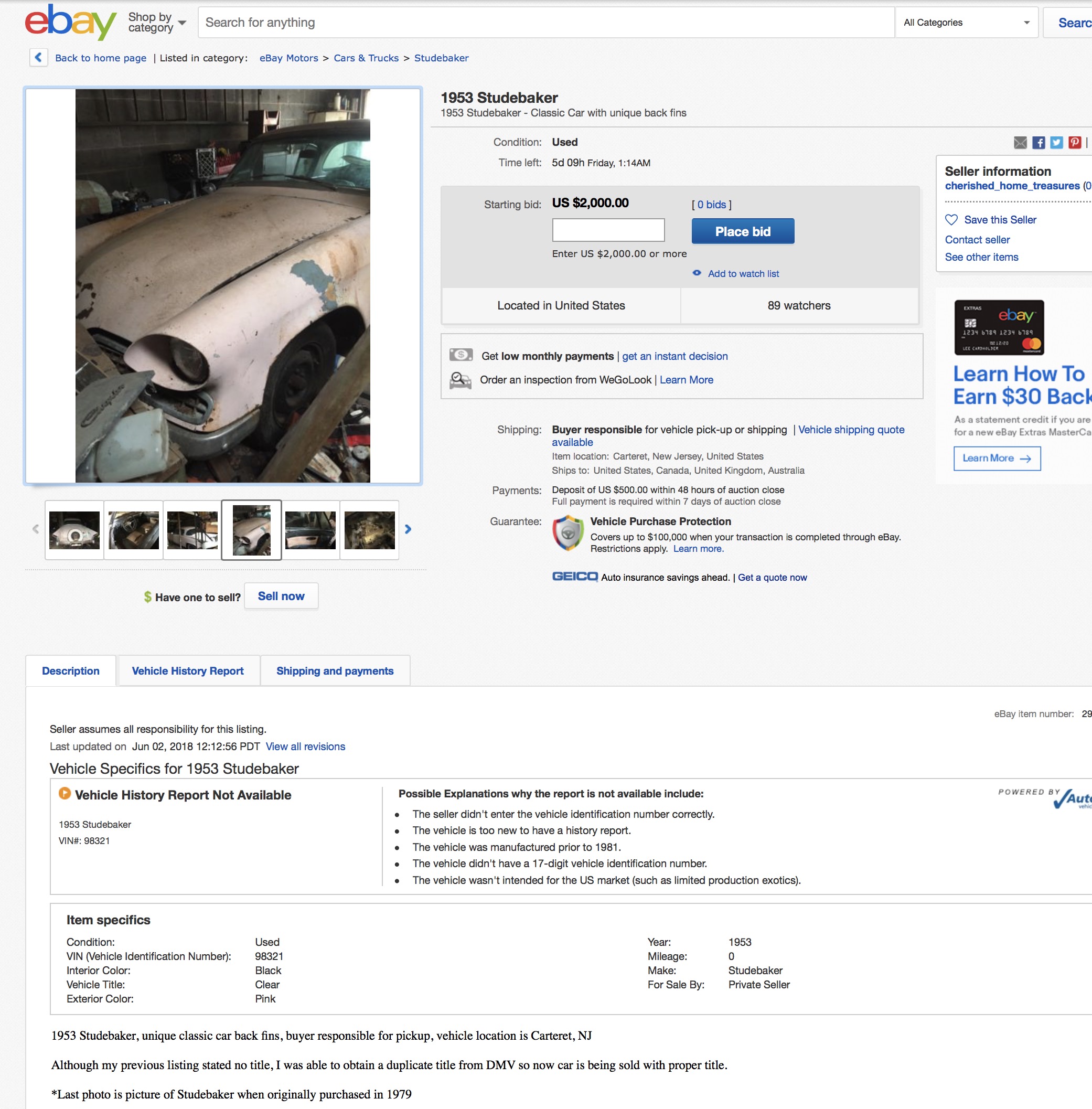Click the back arrow icon

[x=38, y=57]
